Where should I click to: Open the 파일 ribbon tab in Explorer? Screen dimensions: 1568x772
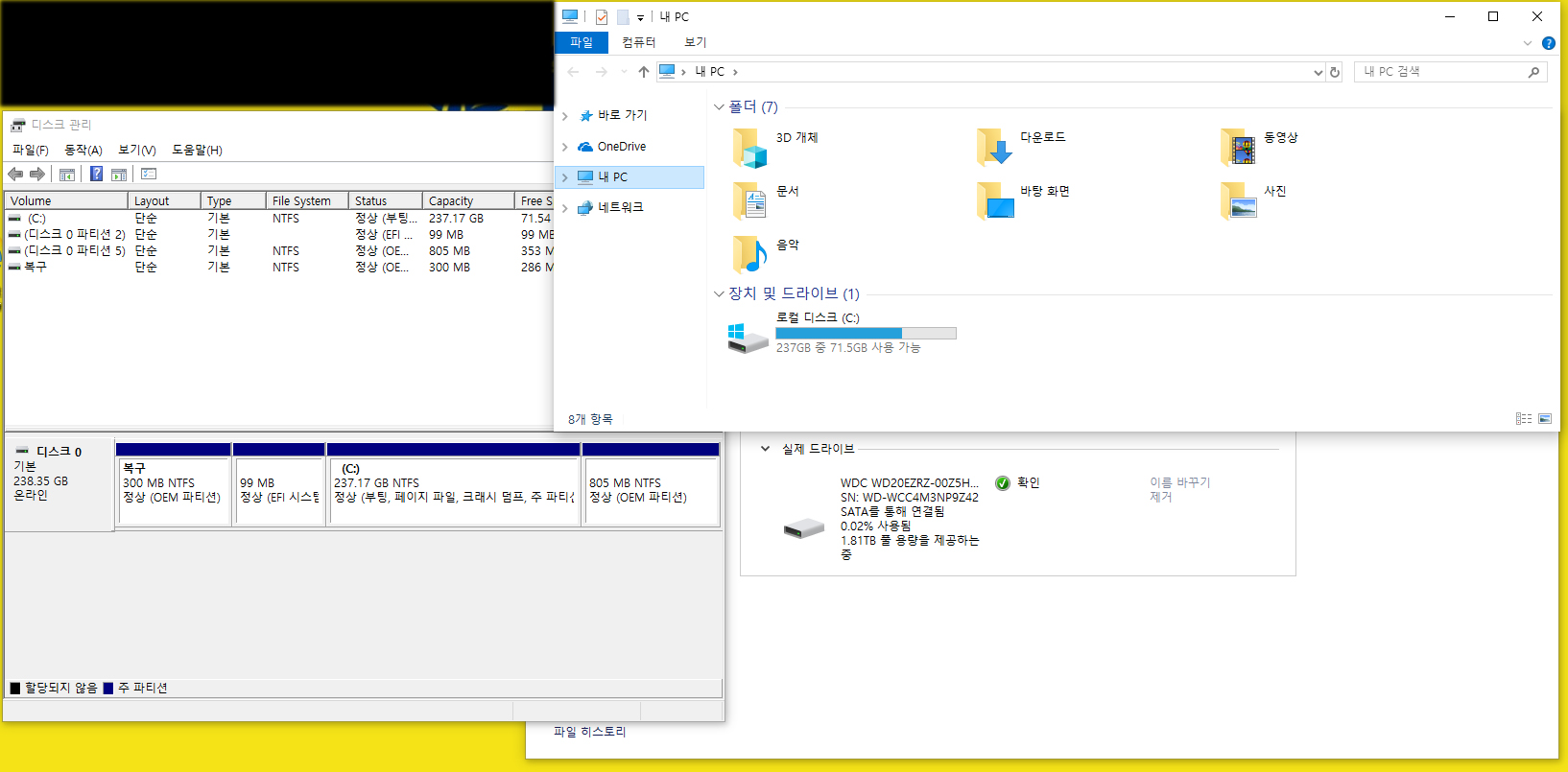point(582,42)
